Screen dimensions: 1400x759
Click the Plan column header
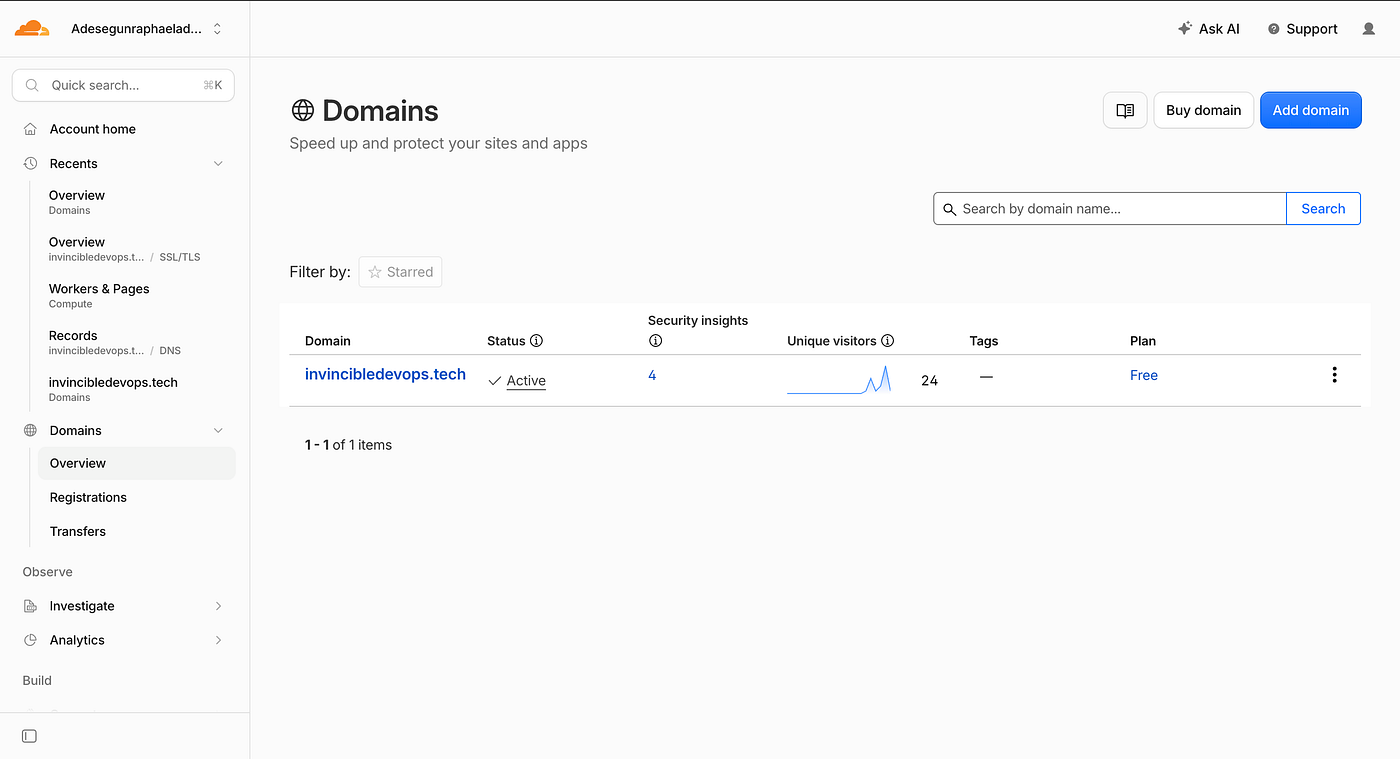tap(1143, 341)
